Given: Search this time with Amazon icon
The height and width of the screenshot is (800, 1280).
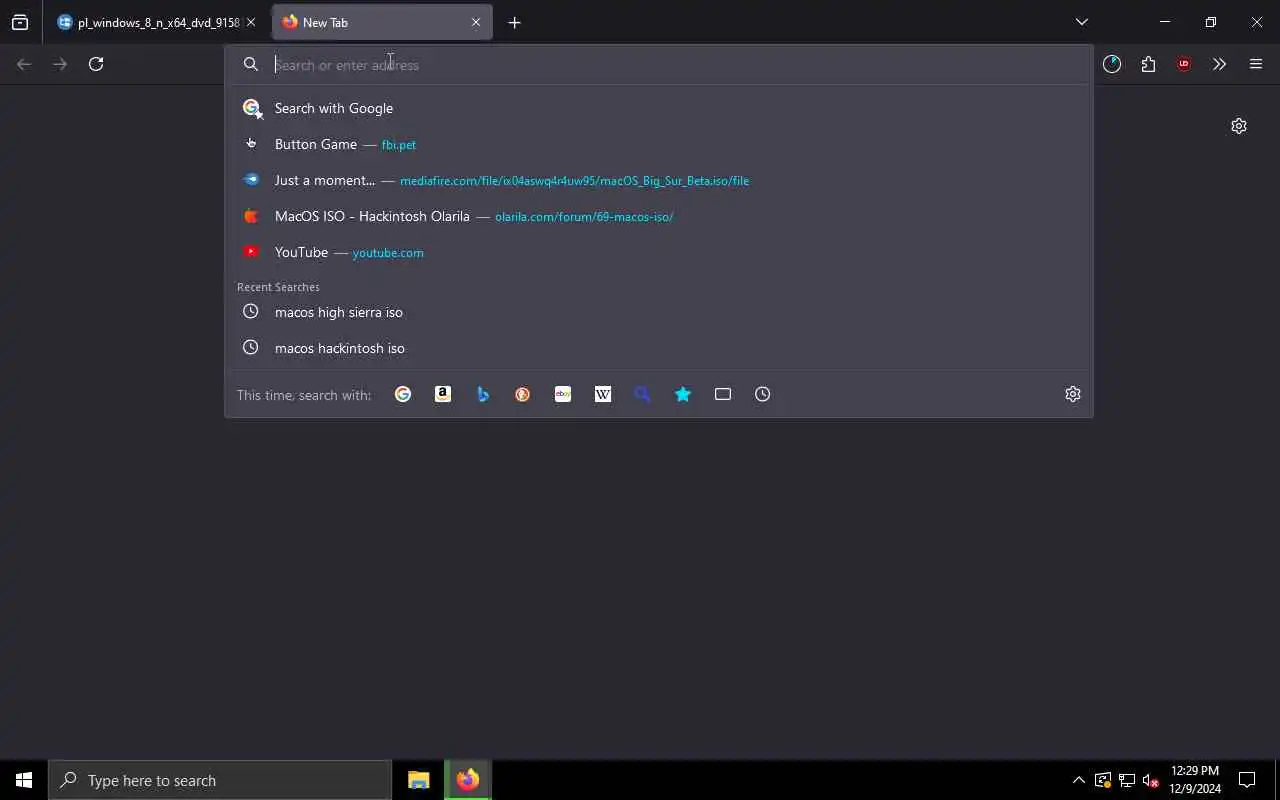Looking at the screenshot, I should click(443, 394).
